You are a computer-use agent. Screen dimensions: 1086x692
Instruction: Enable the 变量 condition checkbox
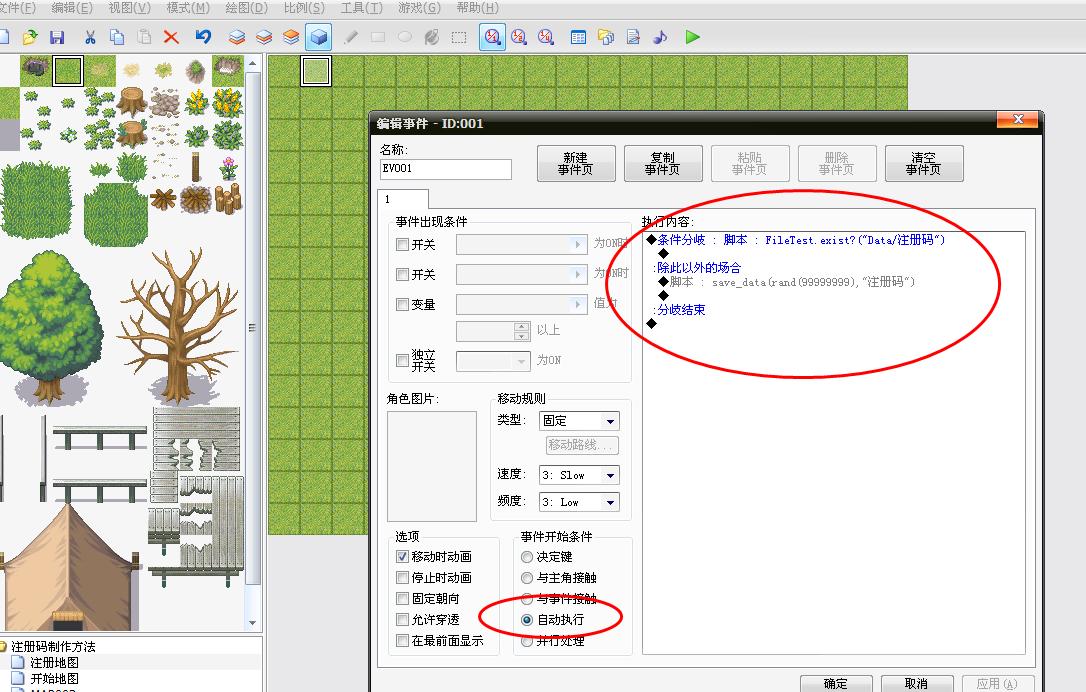pos(402,304)
